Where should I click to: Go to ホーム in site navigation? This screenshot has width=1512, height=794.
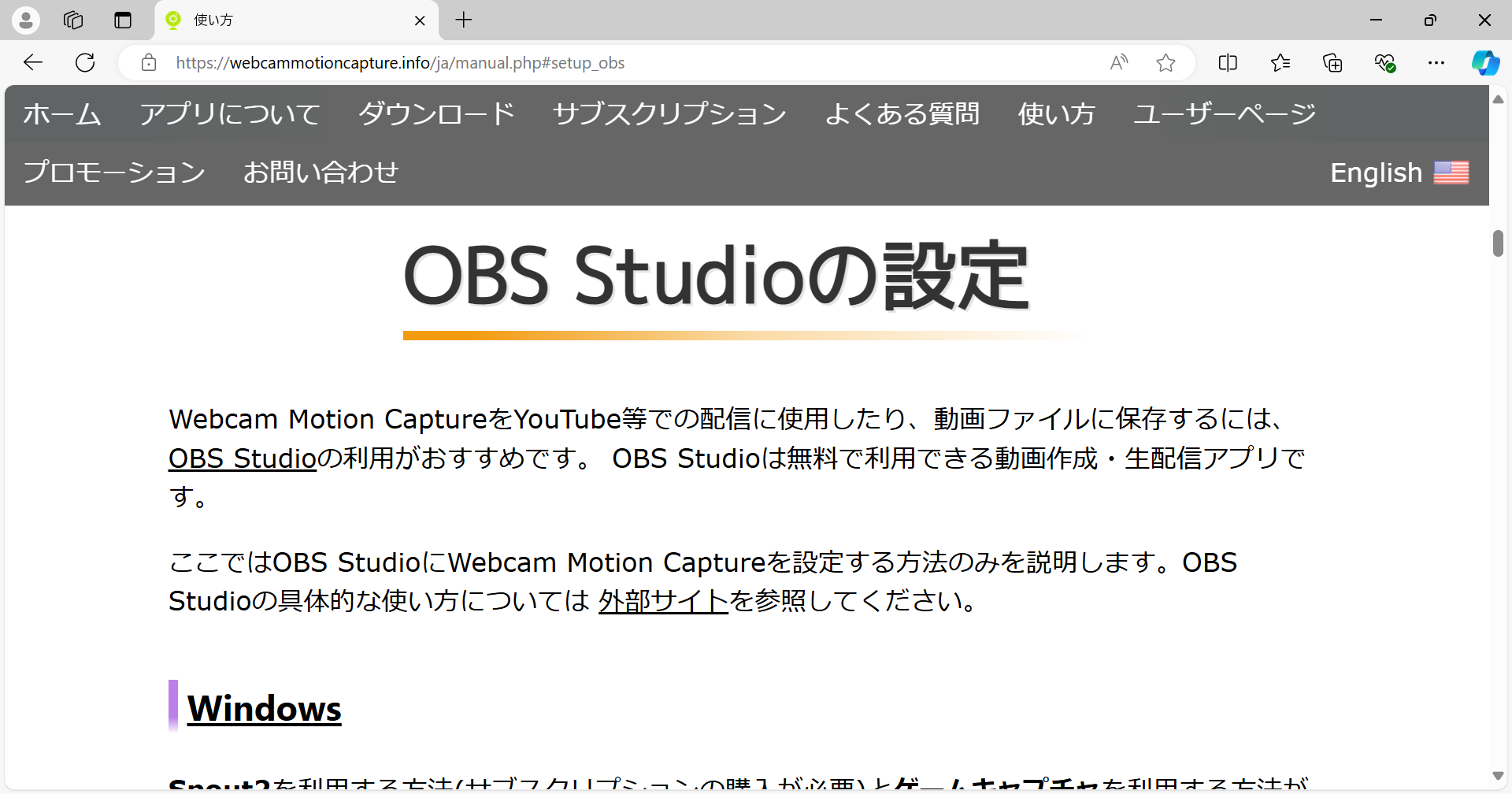[62, 114]
